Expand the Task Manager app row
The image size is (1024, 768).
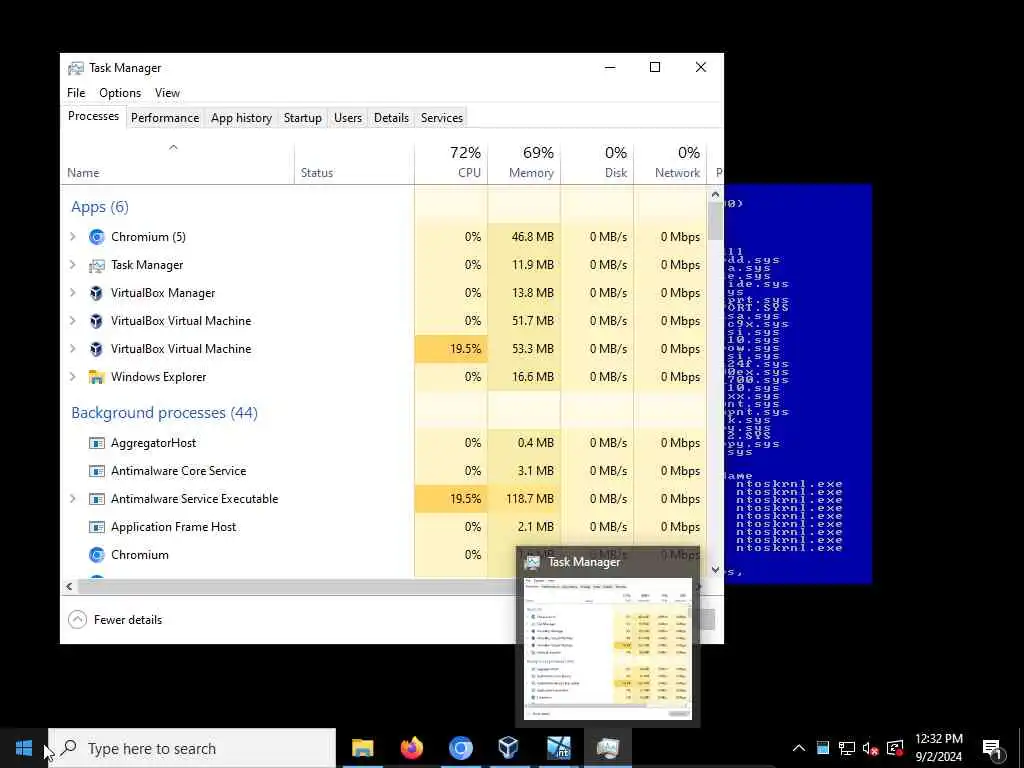click(x=73, y=265)
